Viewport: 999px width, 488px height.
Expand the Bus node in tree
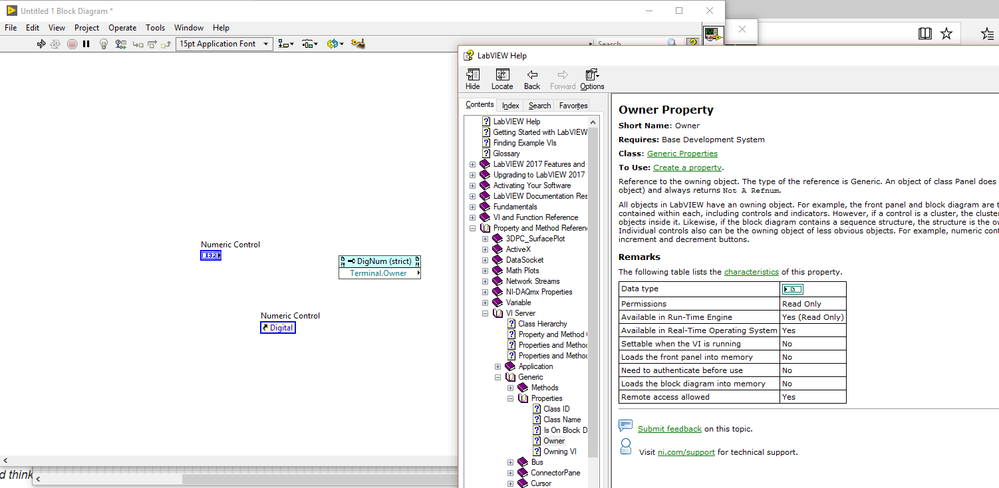point(510,463)
